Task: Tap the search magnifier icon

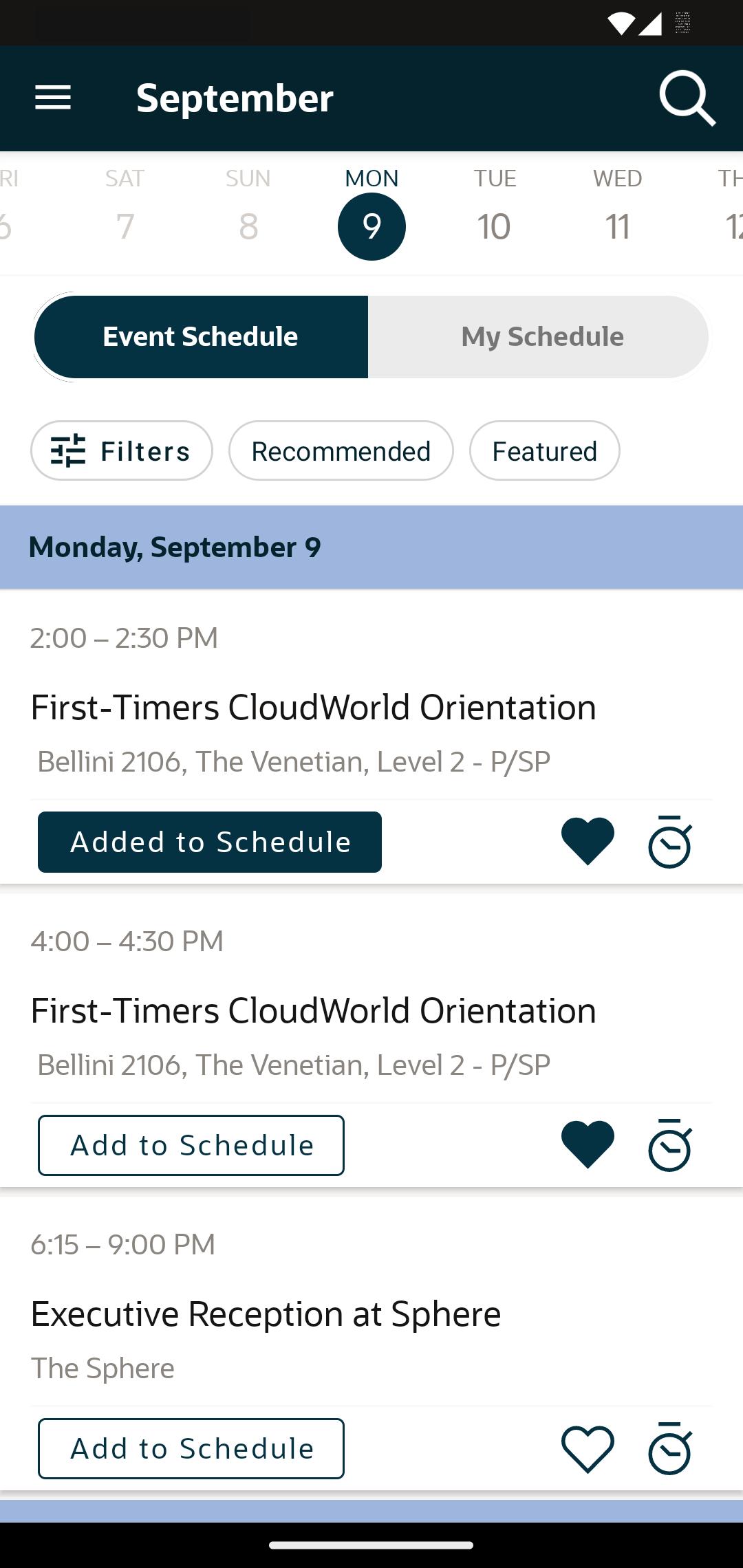Action: point(687,98)
